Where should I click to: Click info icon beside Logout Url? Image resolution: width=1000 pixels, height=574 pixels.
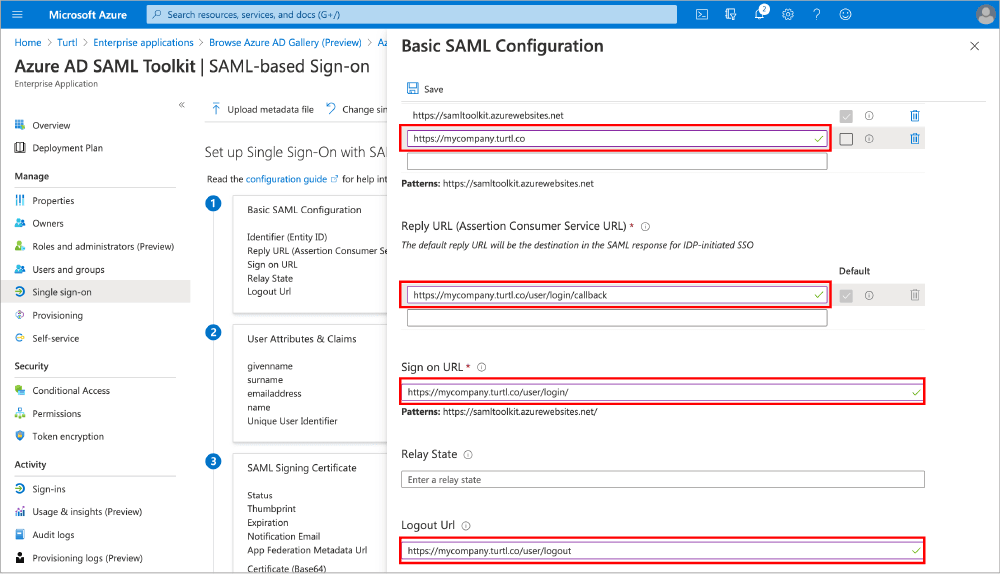(x=466, y=526)
